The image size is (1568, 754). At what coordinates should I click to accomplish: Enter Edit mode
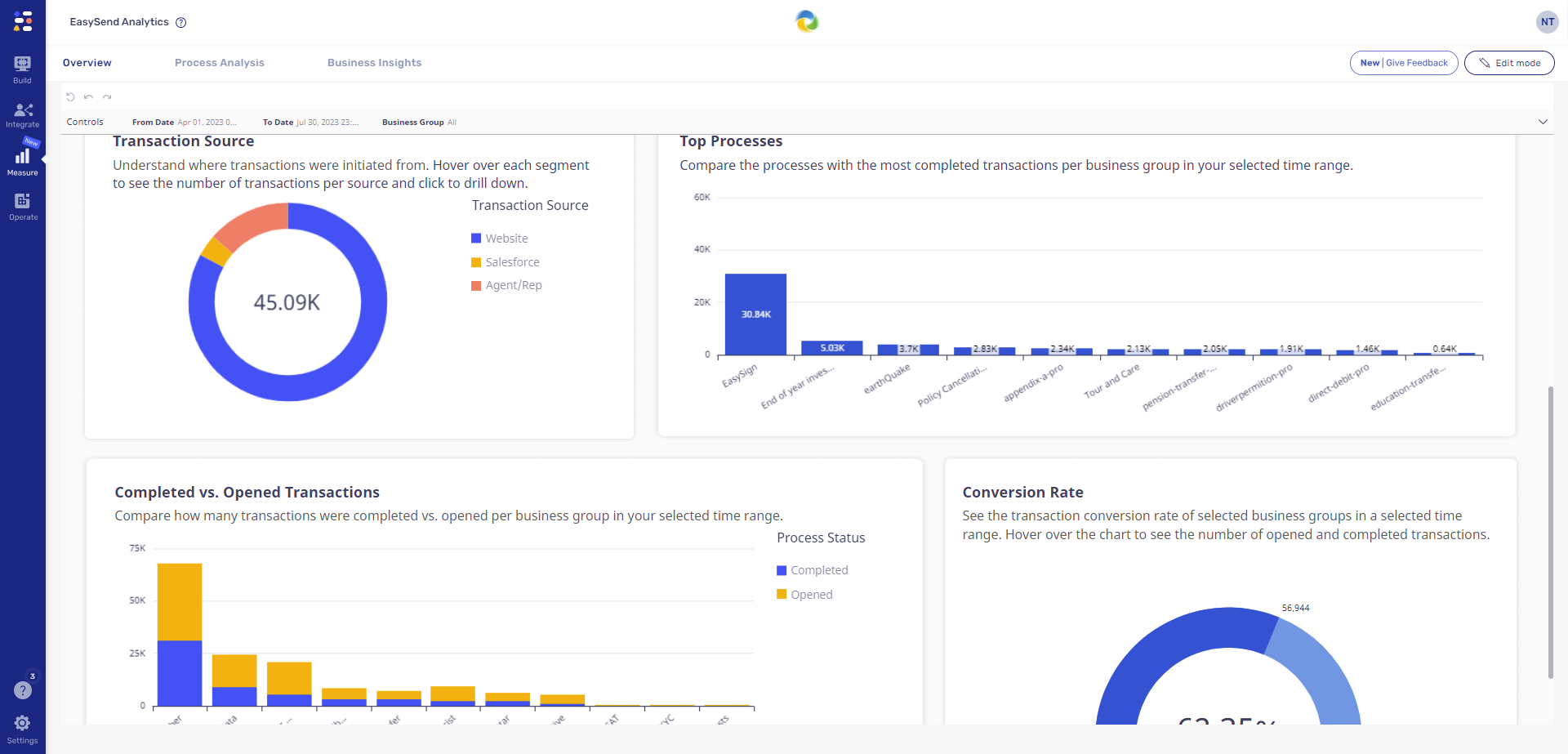pyautogui.click(x=1509, y=62)
